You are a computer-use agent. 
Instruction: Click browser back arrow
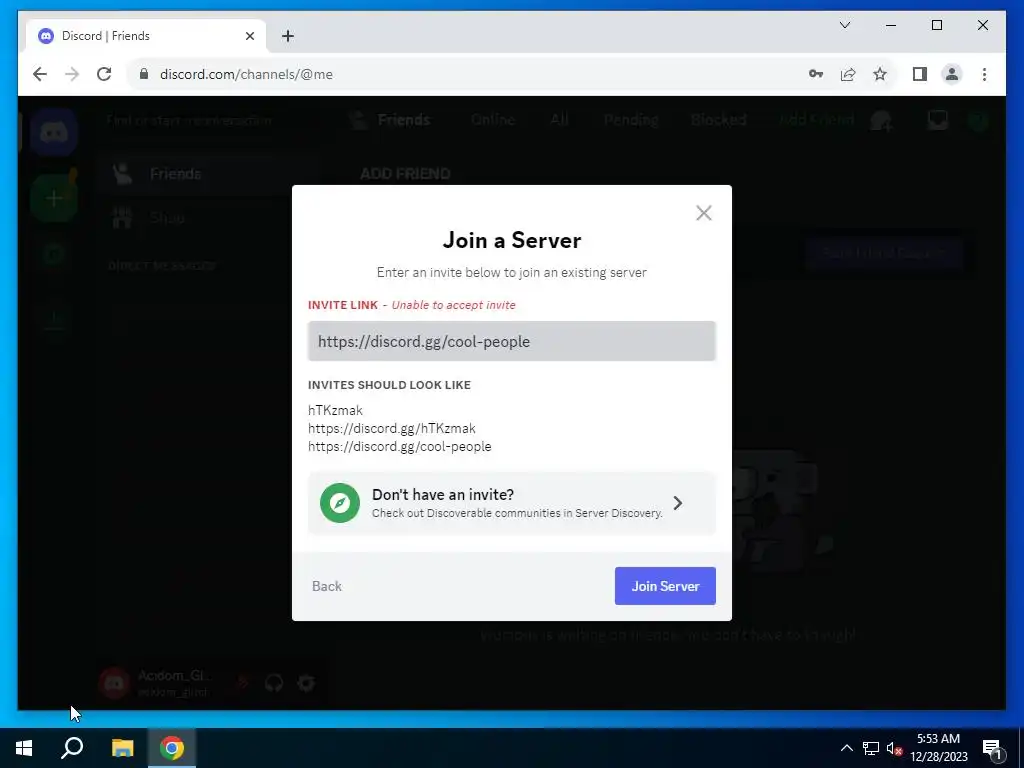coord(40,74)
